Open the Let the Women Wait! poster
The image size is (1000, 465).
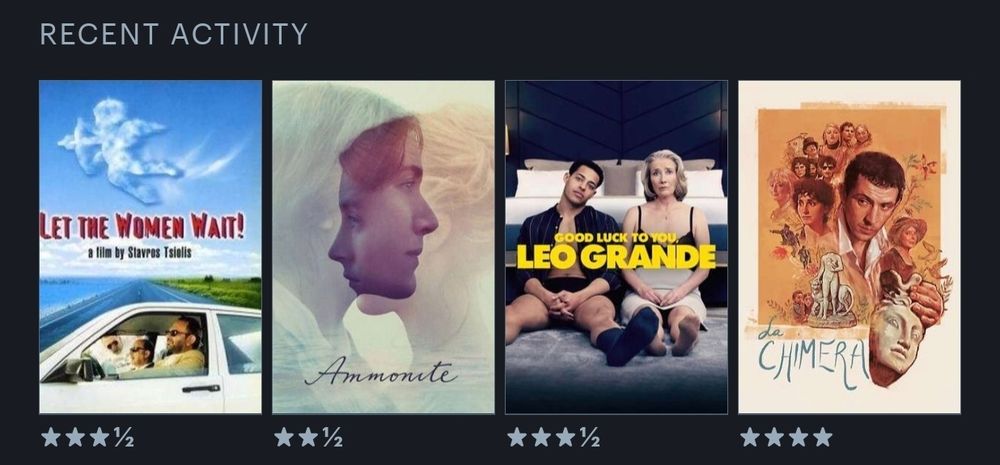(x=150, y=247)
